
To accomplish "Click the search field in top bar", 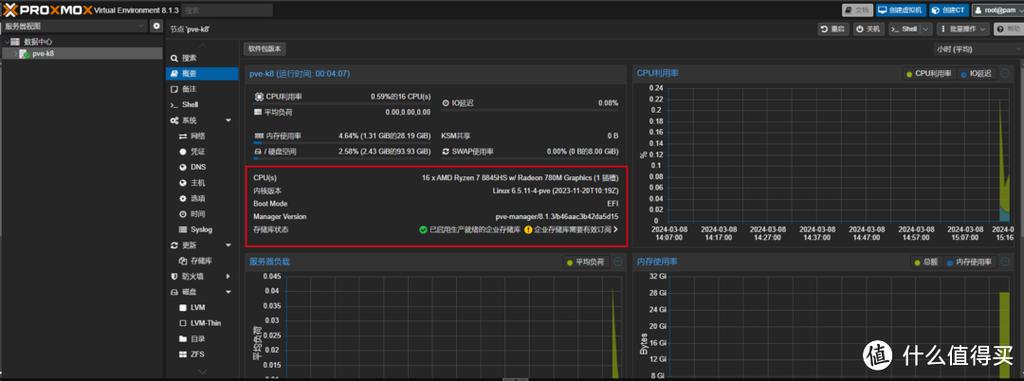I will (x=227, y=10).
